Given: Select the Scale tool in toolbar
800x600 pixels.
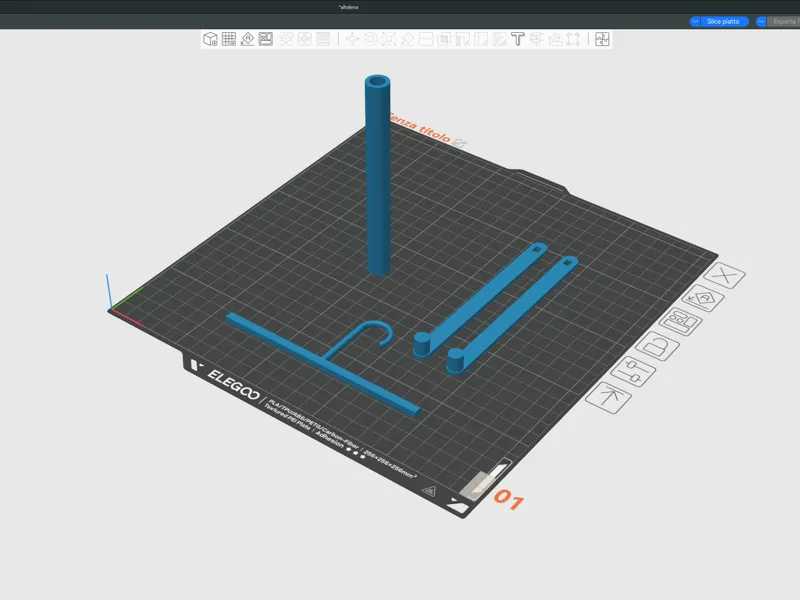Looking at the screenshot, I should 389,39.
